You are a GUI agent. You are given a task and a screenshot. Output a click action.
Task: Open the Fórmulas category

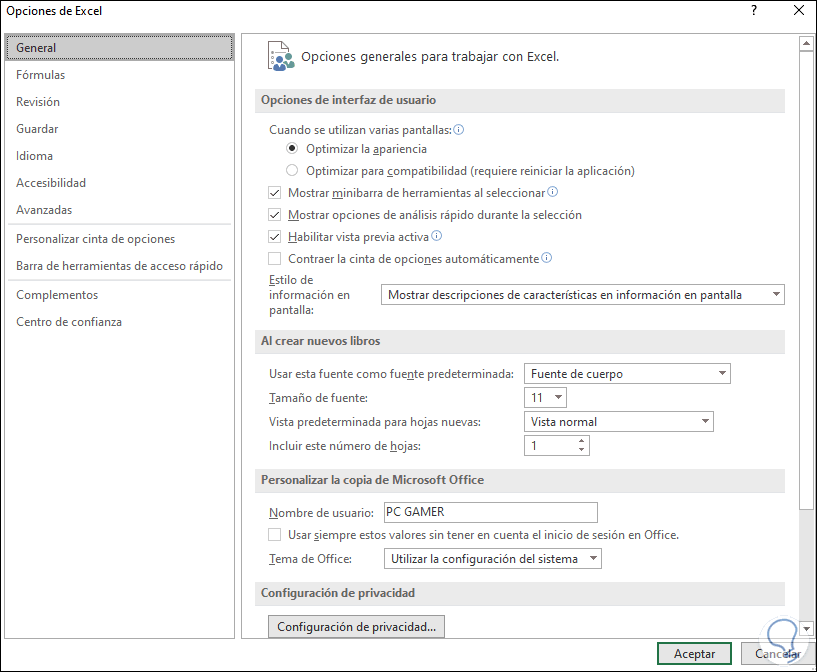point(119,74)
